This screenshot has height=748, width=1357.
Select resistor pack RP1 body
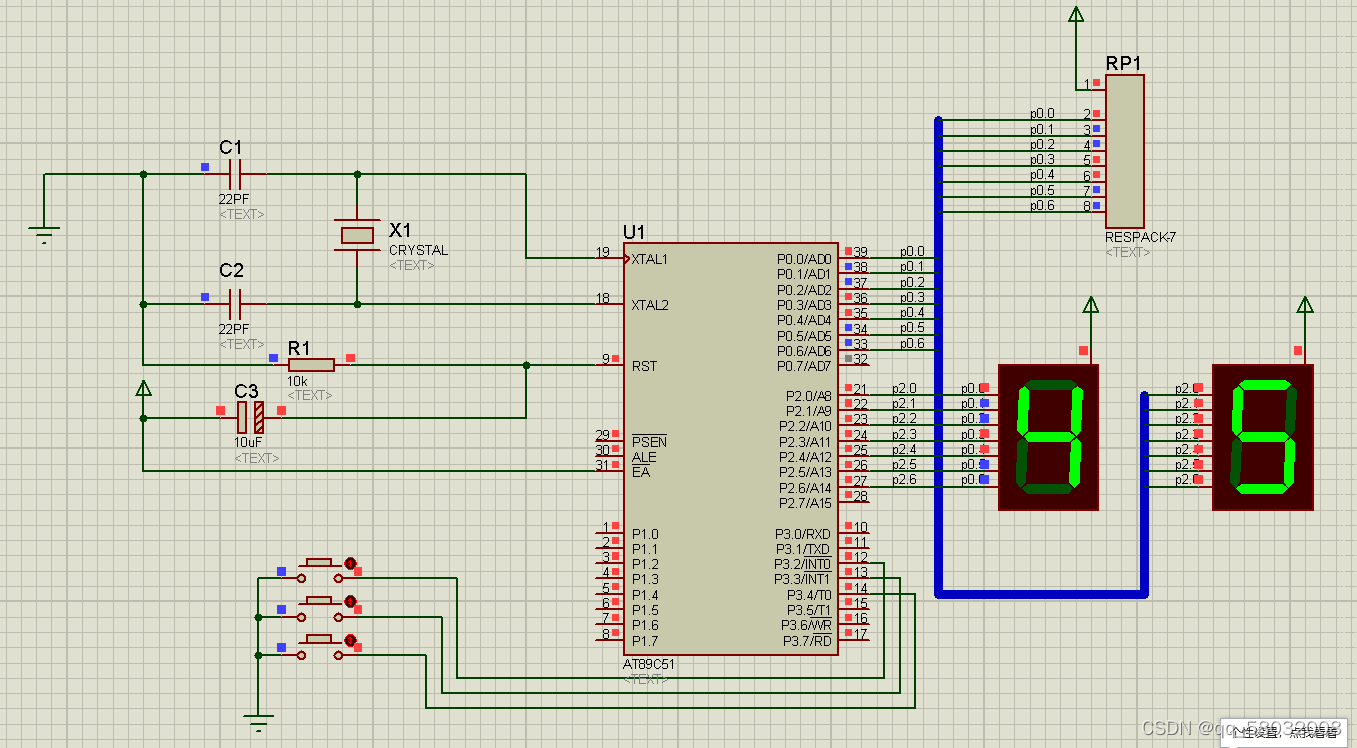1124,151
